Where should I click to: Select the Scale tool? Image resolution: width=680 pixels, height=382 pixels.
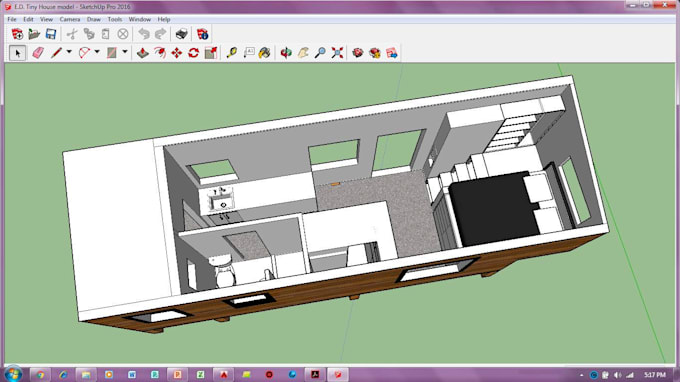click(x=211, y=53)
